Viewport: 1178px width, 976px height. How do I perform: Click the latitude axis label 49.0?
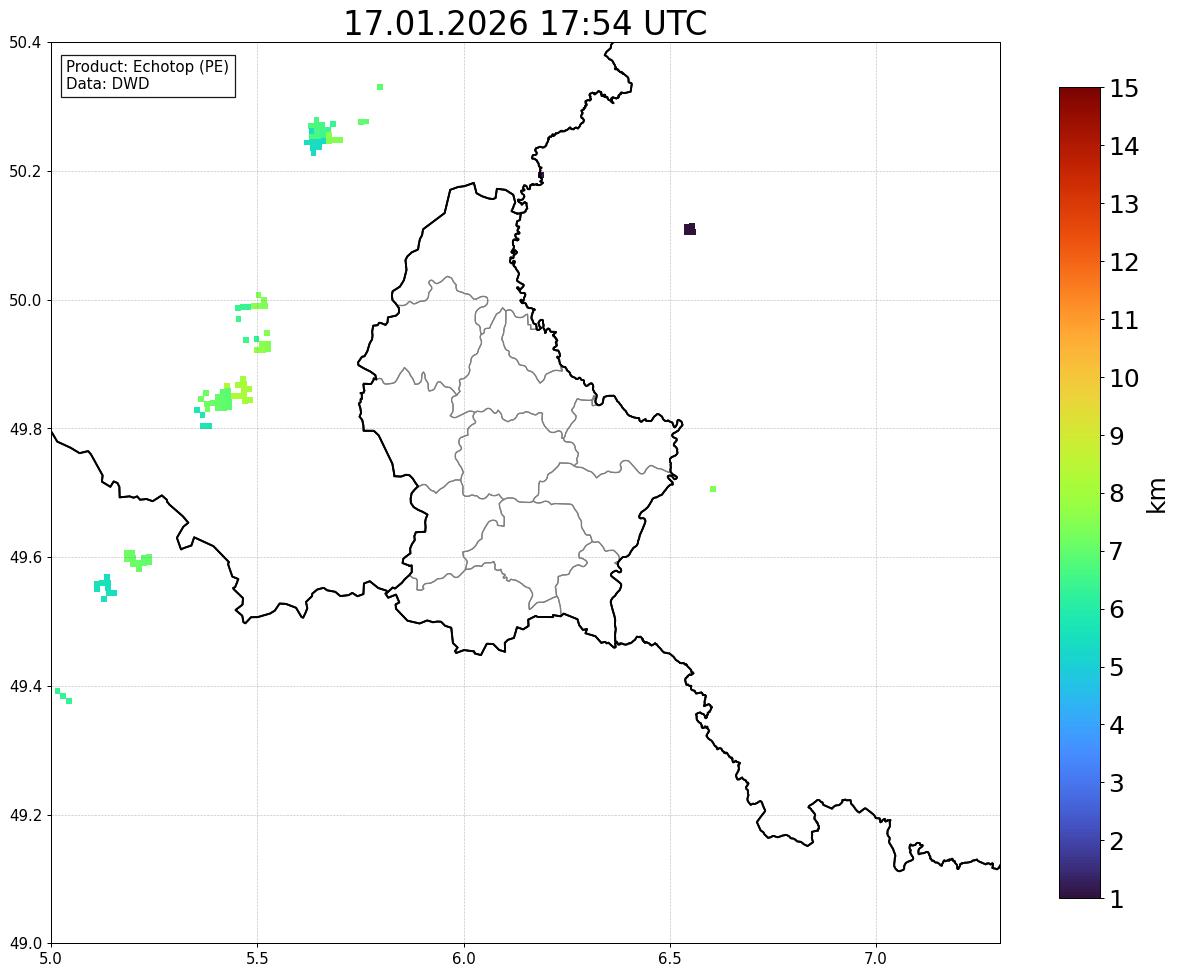point(25,944)
